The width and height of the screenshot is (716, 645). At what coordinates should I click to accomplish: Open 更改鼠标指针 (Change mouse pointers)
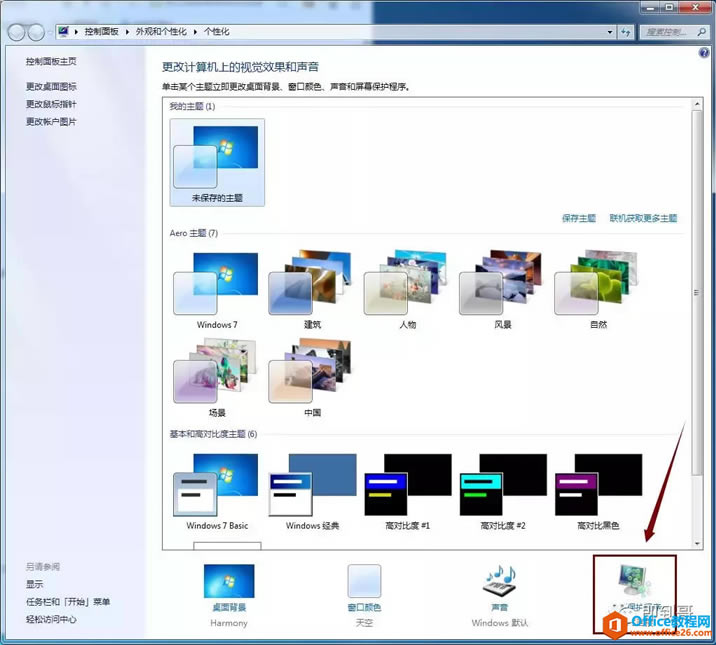point(51,104)
